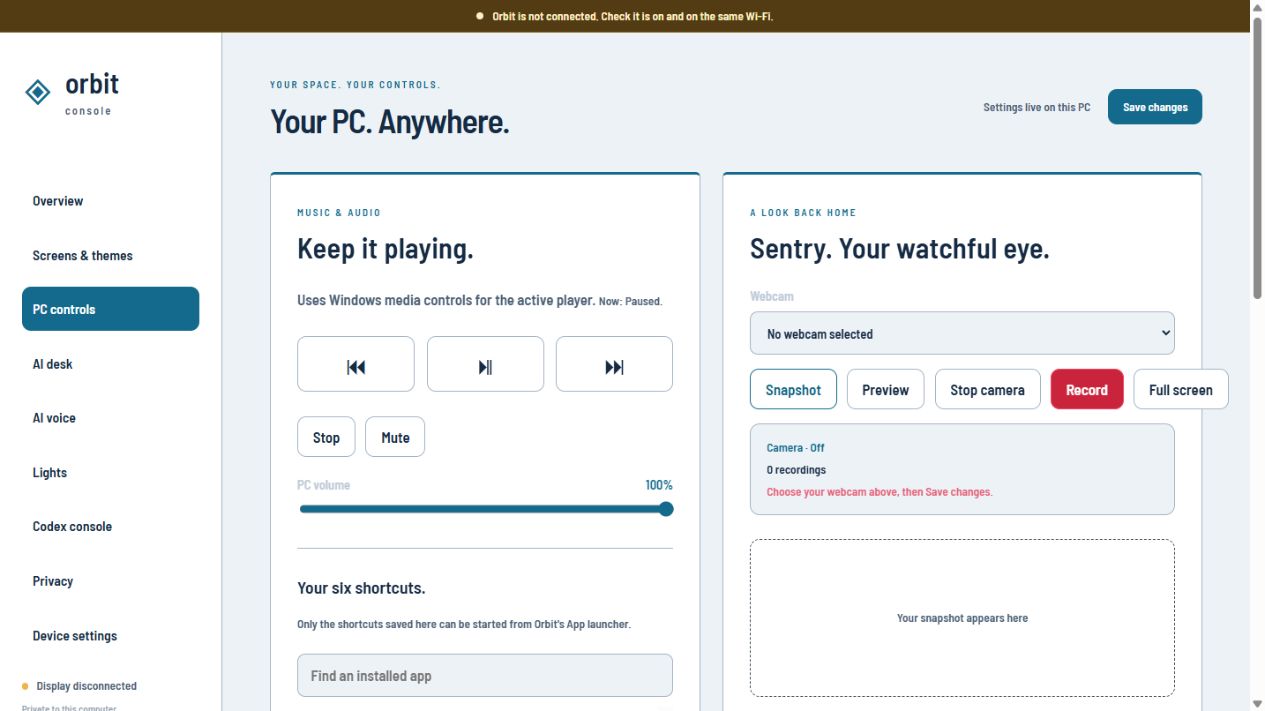Image resolution: width=1265 pixels, height=711 pixels.
Task: Take a webcam Snapshot
Action: pyautogui.click(x=793, y=390)
